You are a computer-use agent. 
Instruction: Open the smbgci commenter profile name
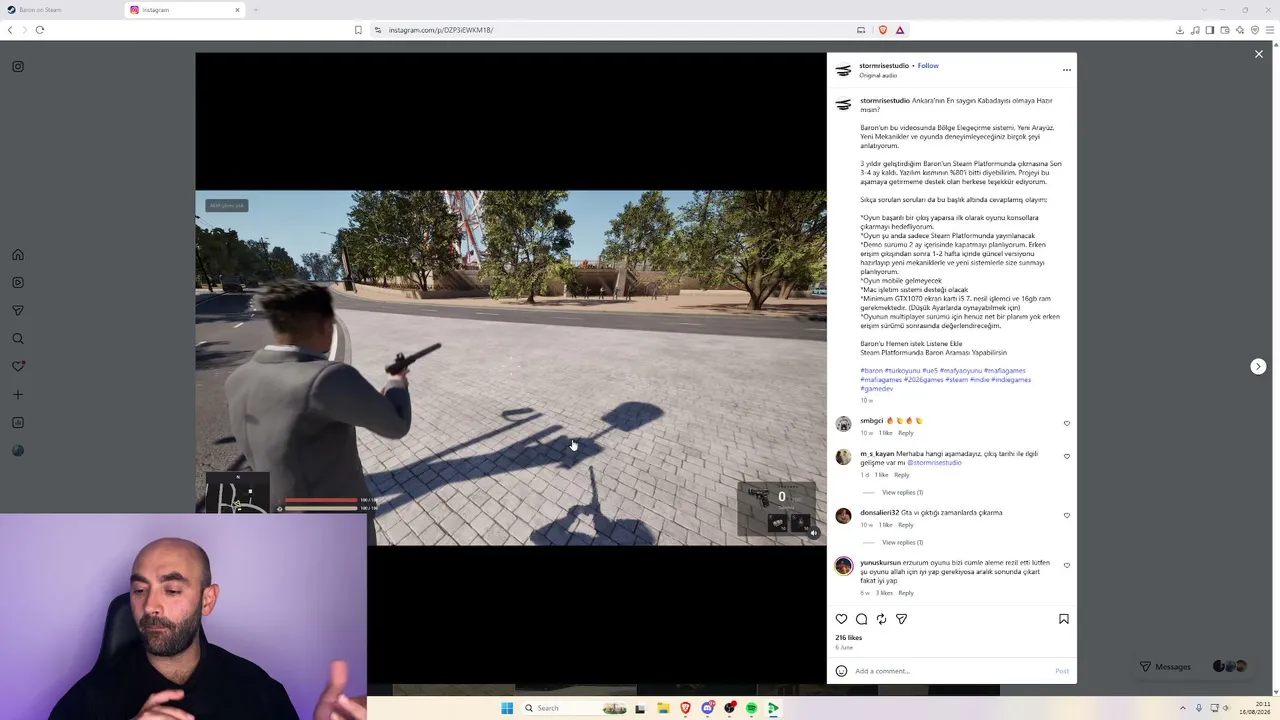(x=872, y=421)
